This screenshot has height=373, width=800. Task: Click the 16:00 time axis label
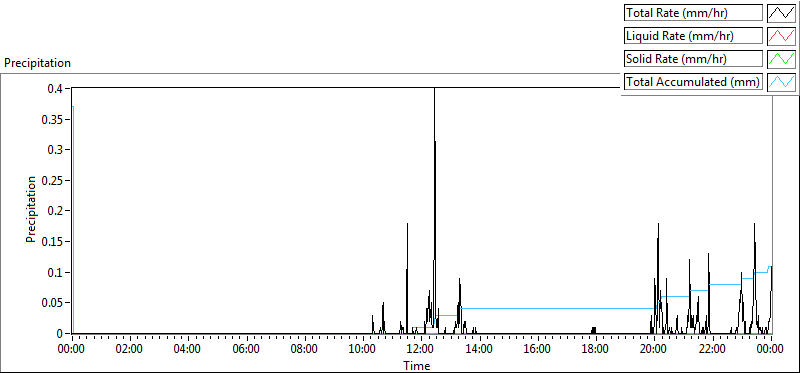(537, 350)
